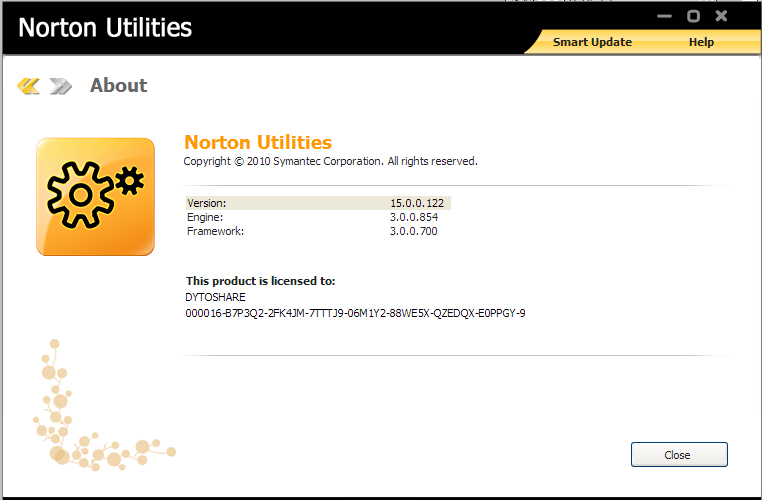The image size is (762, 500).
Task: Click the Norton Utilities title bar text
Action: pos(105,28)
